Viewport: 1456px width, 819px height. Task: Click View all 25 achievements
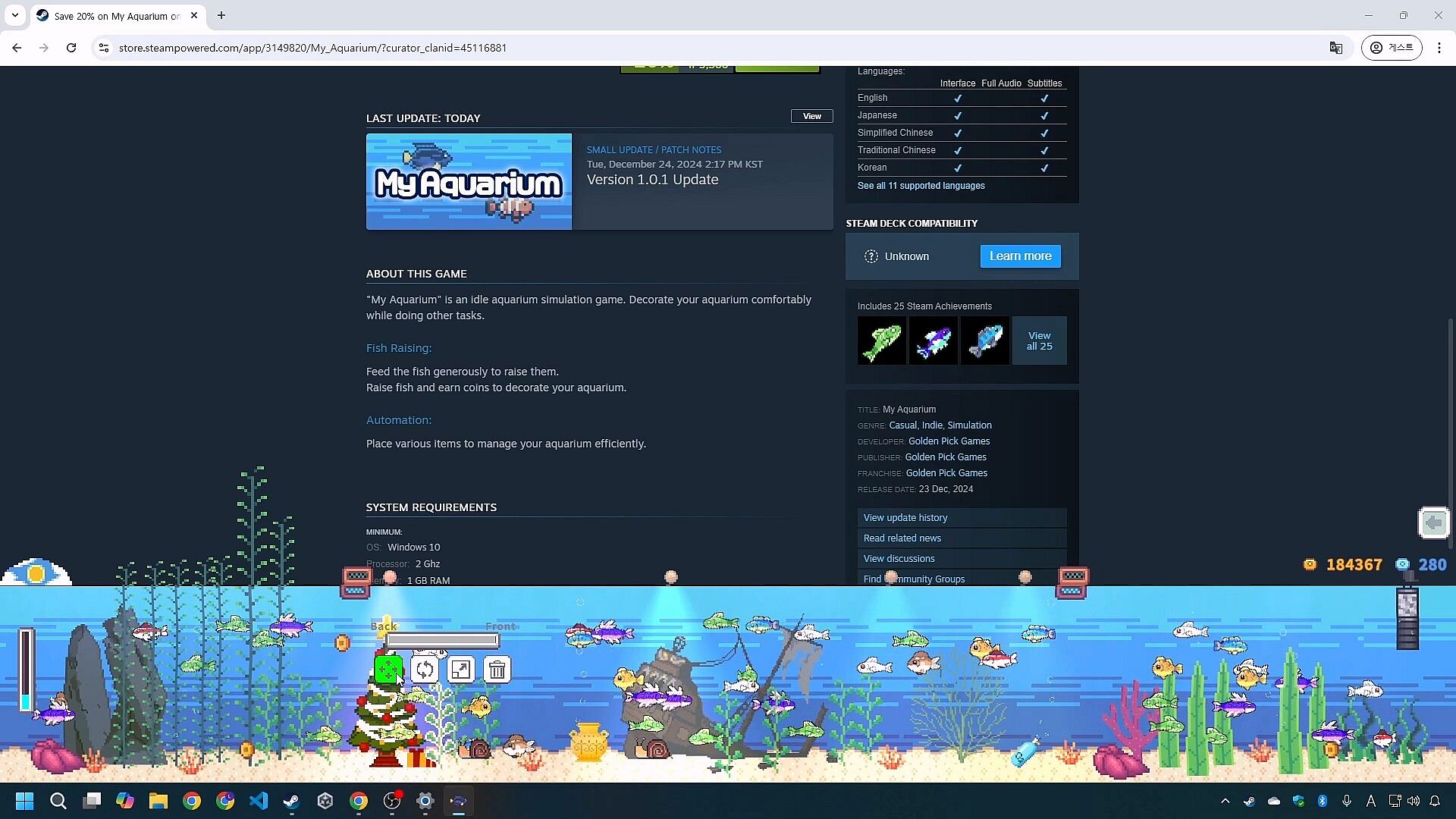point(1039,340)
